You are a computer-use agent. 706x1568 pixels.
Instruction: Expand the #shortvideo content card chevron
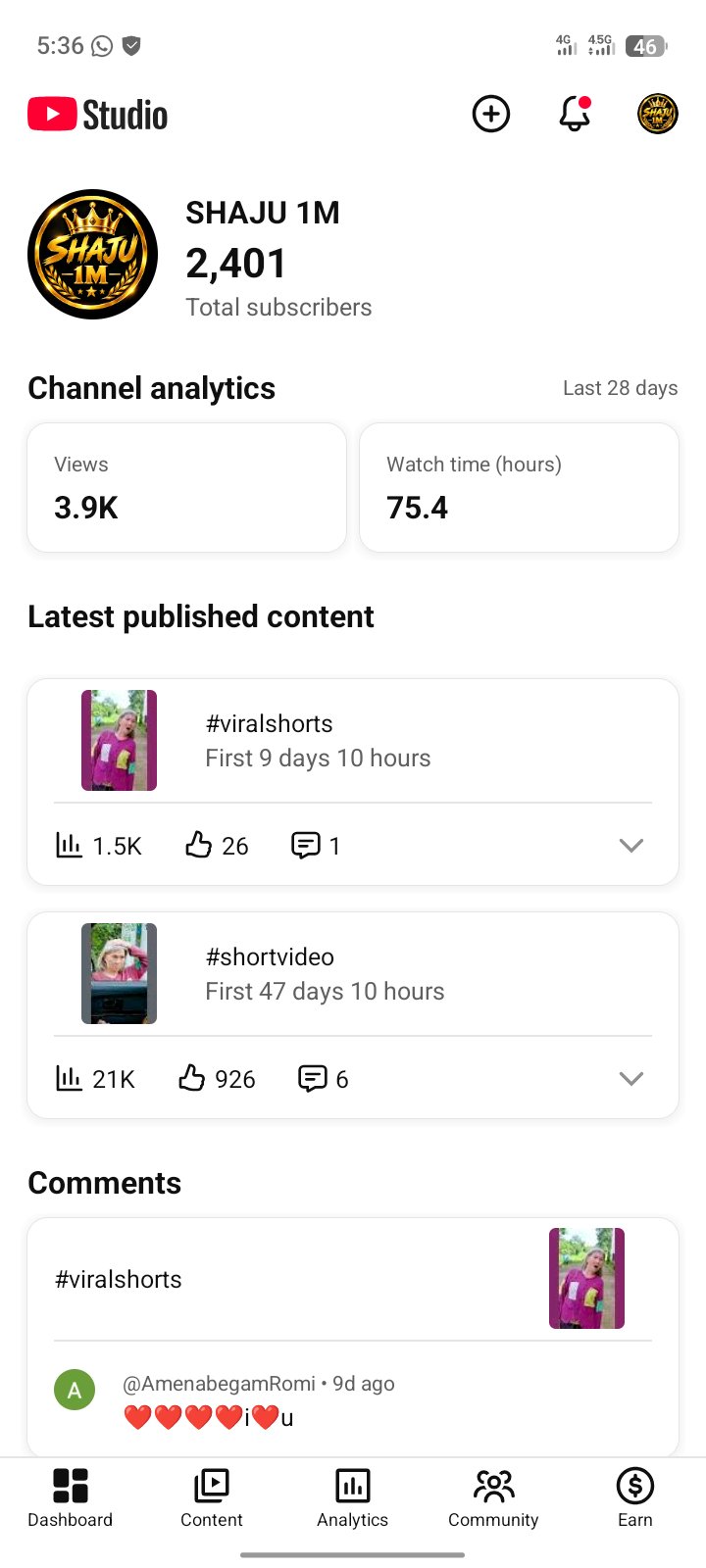tap(631, 1078)
